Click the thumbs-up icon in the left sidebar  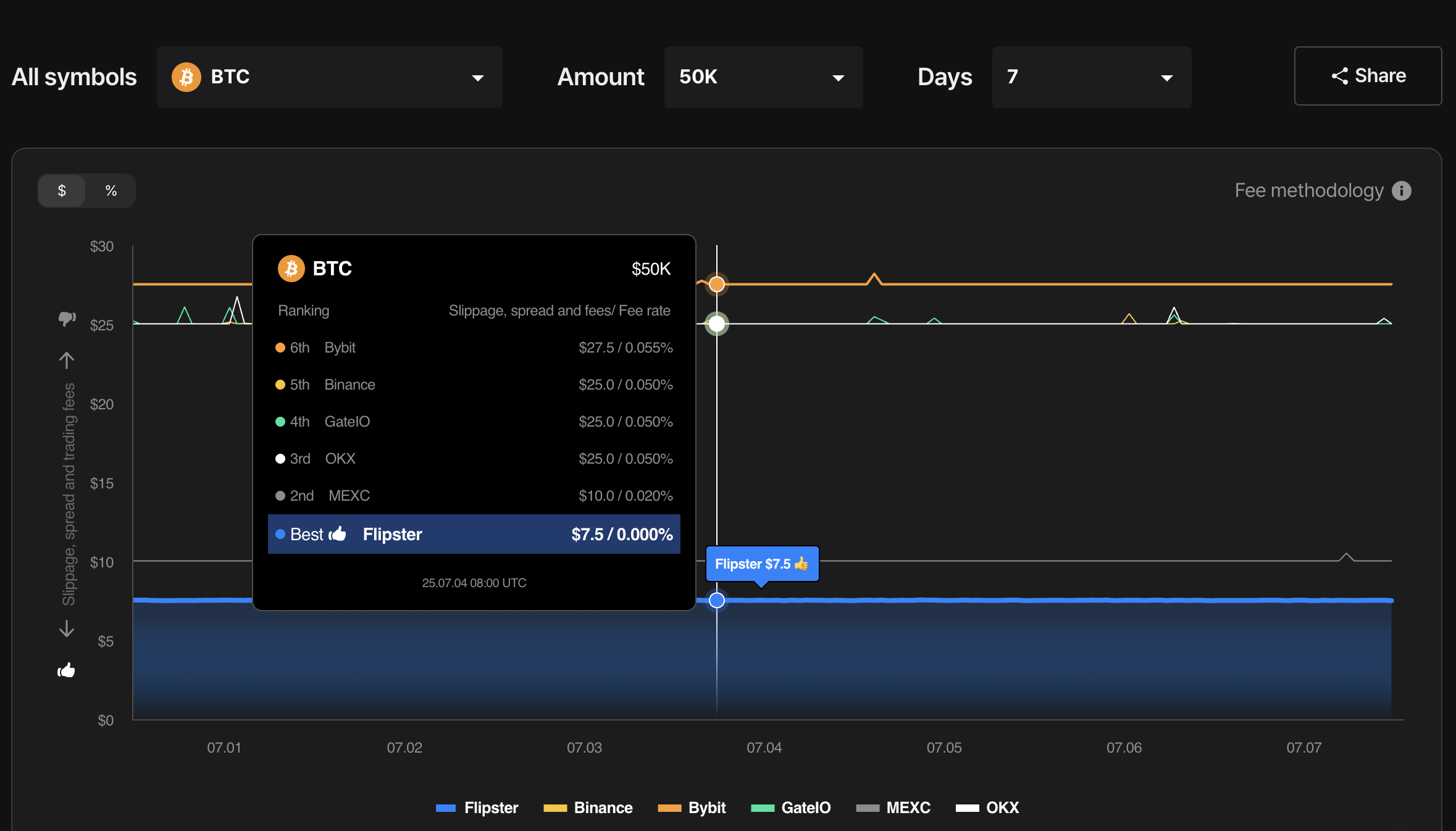tap(65, 670)
